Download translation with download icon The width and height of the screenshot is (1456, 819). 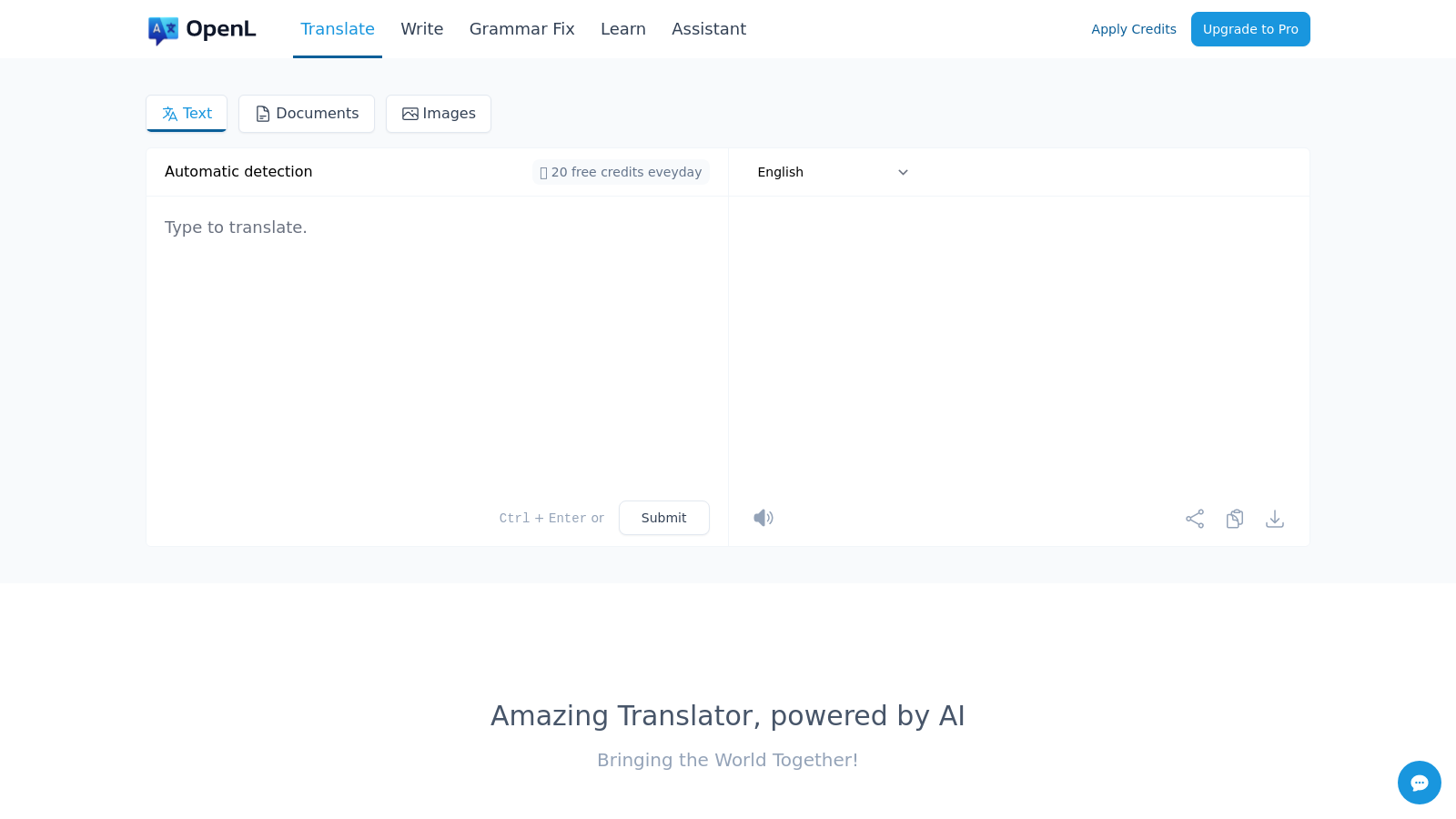point(1275,519)
